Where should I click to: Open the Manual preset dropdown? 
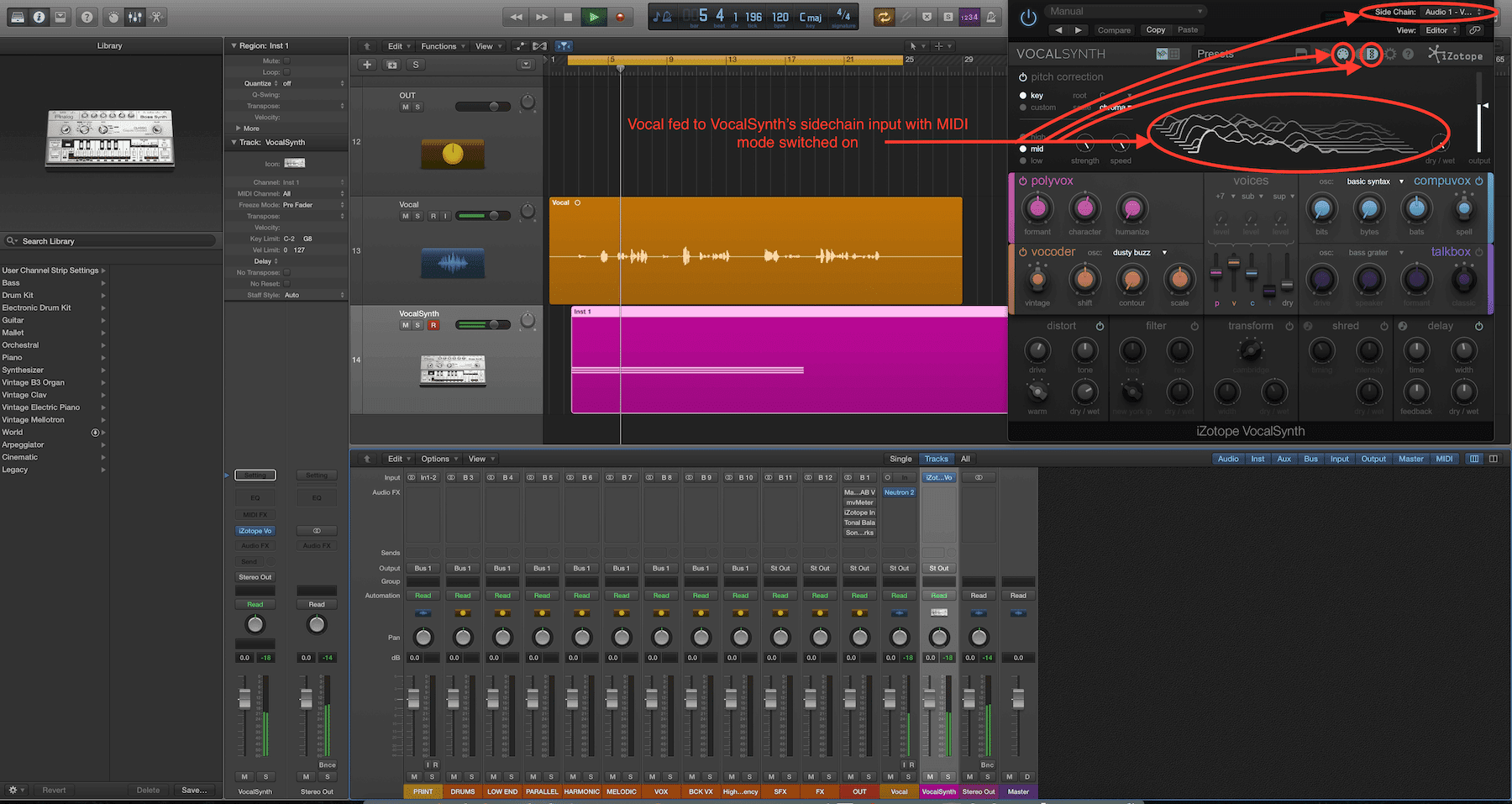click(1126, 11)
